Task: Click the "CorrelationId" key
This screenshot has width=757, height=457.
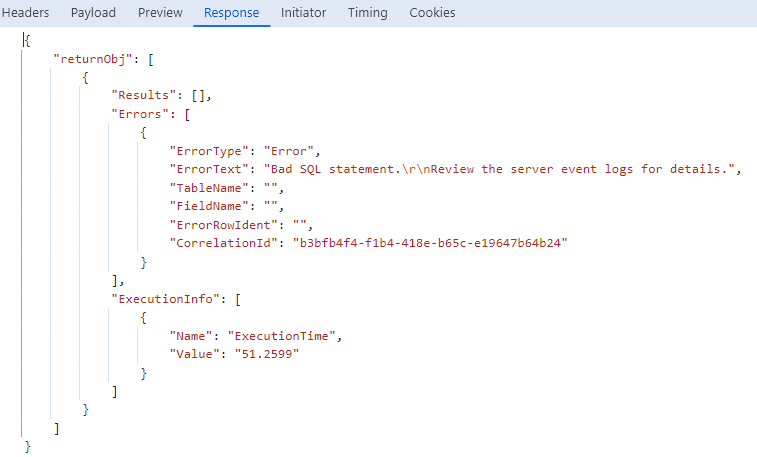Action: (223, 243)
